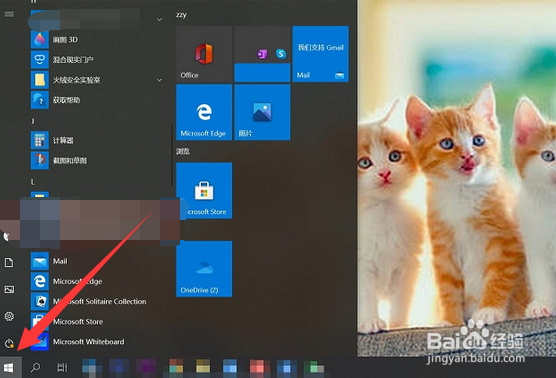This screenshot has width=556, height=378.
Task: Click the OneDrive (2) tile
Action: (x=204, y=269)
